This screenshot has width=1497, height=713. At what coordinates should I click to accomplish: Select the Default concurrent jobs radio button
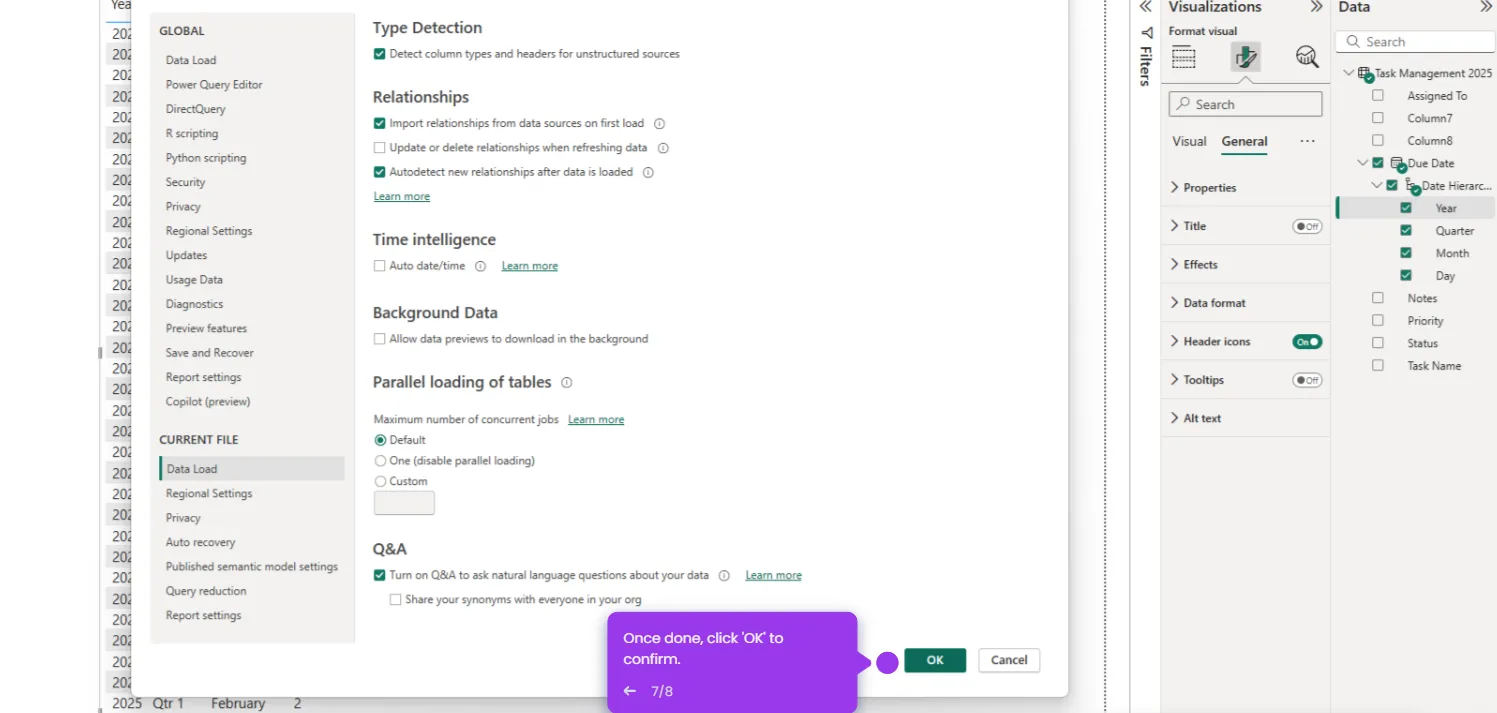point(380,440)
